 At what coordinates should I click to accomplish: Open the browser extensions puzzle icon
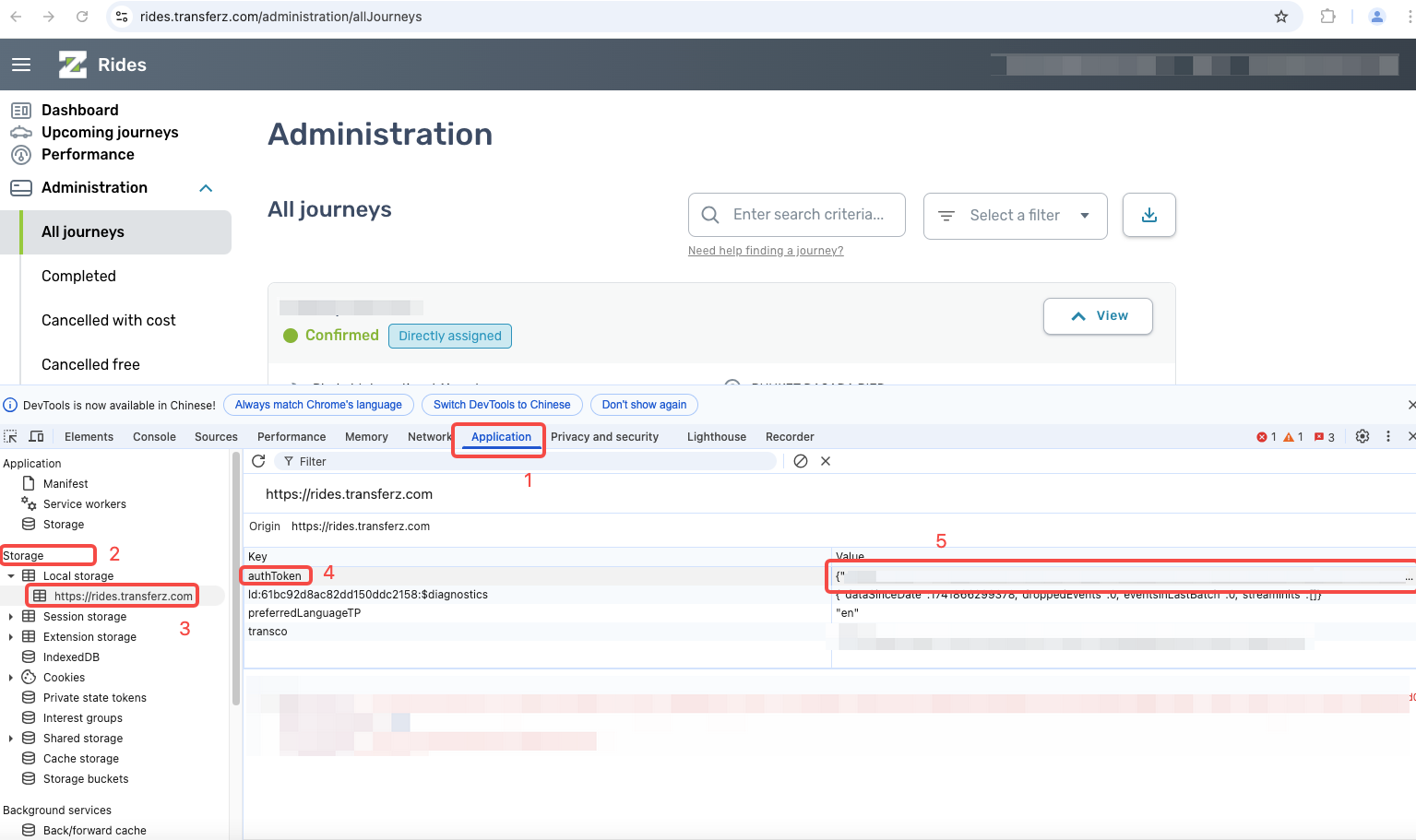click(1327, 17)
